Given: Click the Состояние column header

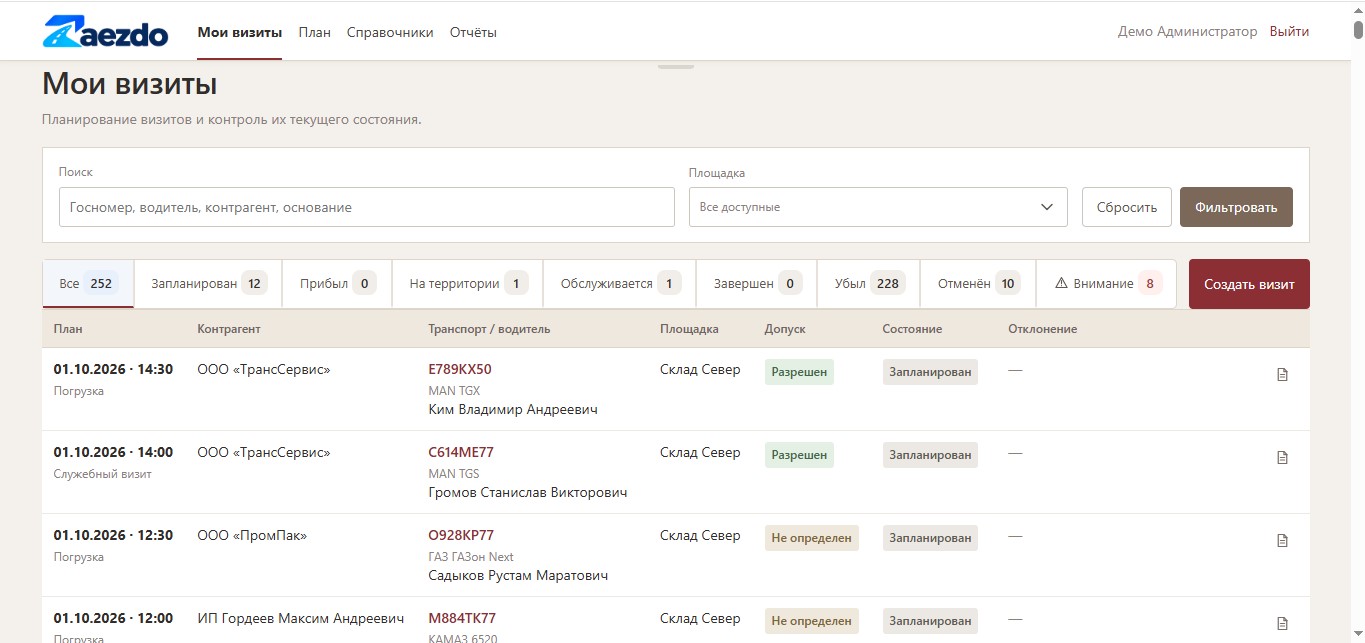Looking at the screenshot, I should click(912, 329).
